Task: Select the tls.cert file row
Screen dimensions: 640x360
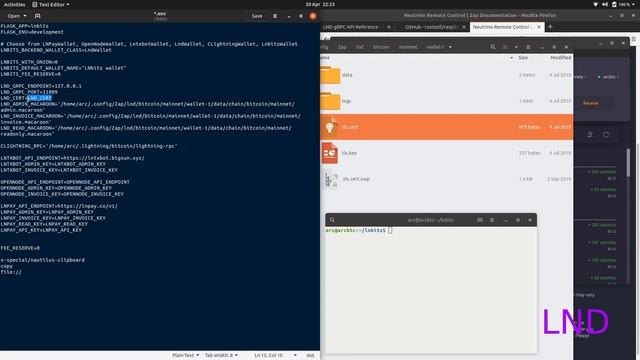Action: pyautogui.click(x=447, y=127)
